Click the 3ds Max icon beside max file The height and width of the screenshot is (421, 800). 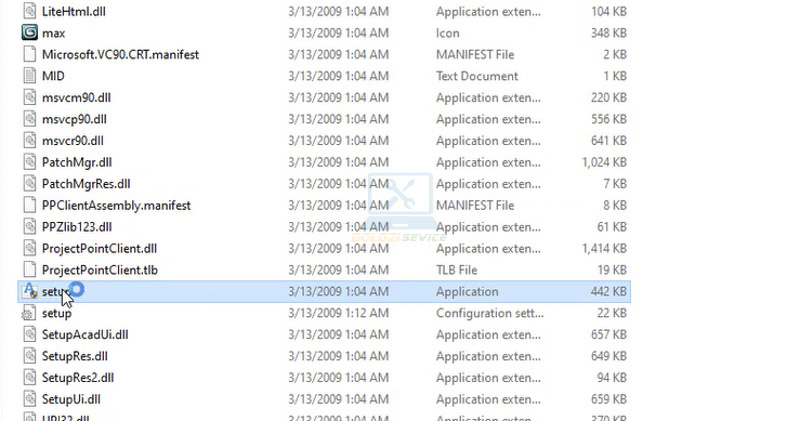pos(29,33)
